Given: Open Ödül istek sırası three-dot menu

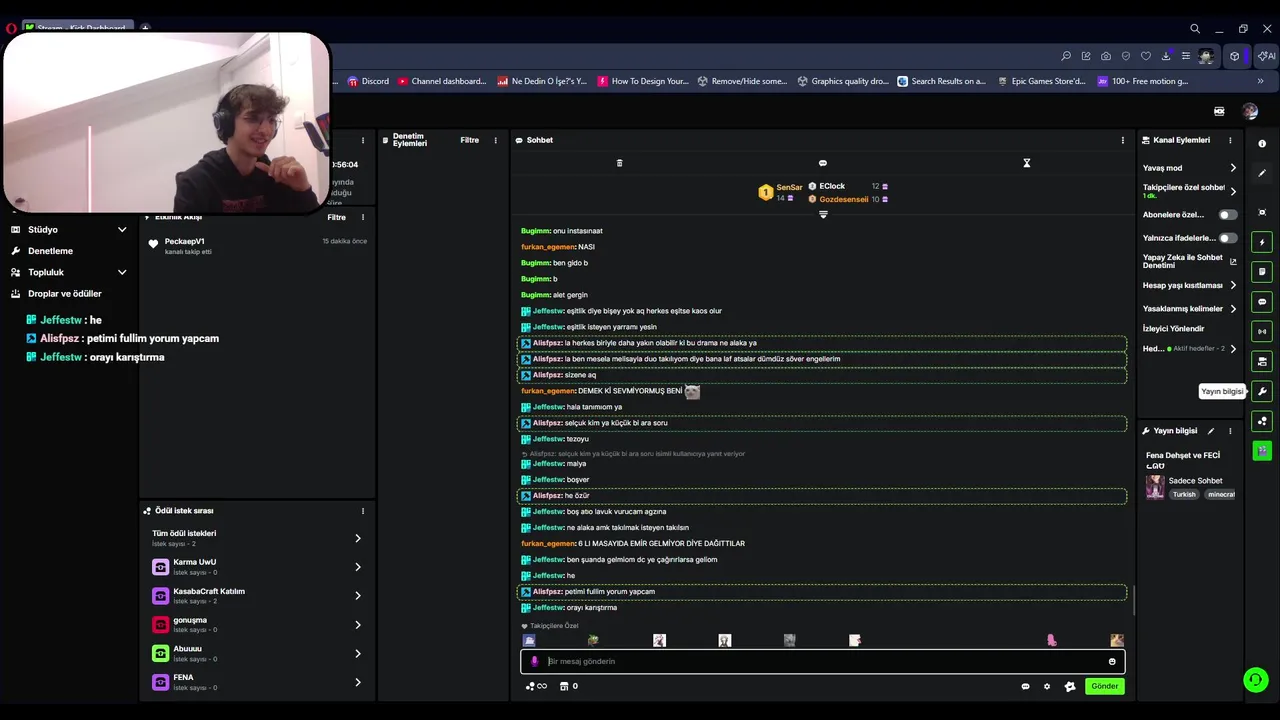Looking at the screenshot, I should [363, 511].
